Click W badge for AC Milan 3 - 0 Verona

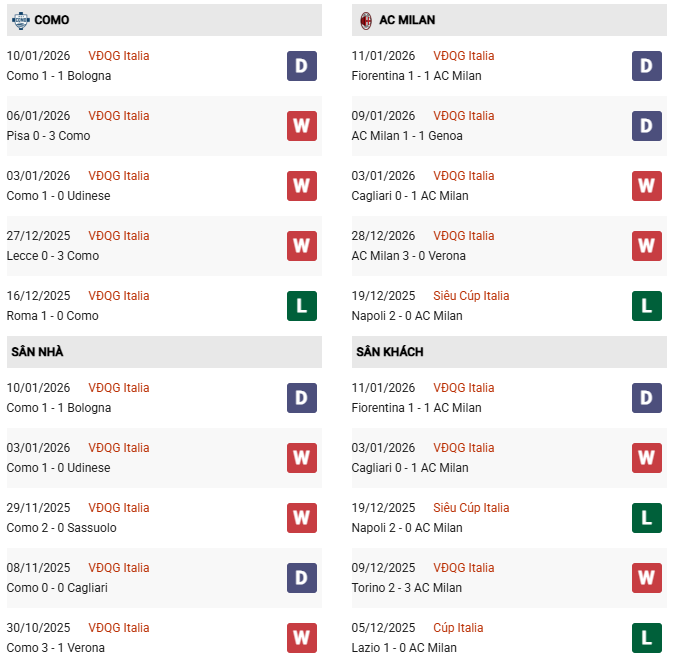pos(646,246)
